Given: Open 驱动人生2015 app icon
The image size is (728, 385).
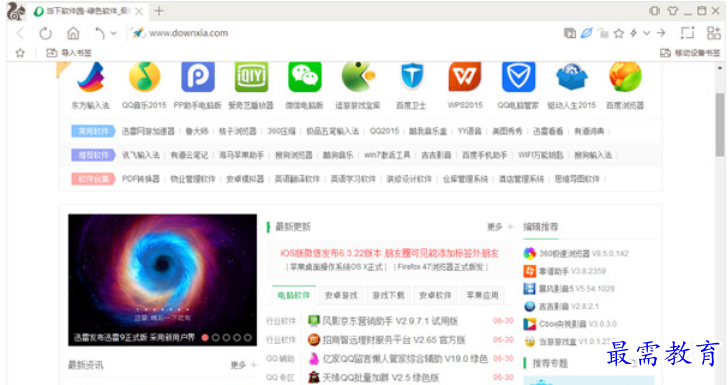Looking at the screenshot, I should pos(572,77).
